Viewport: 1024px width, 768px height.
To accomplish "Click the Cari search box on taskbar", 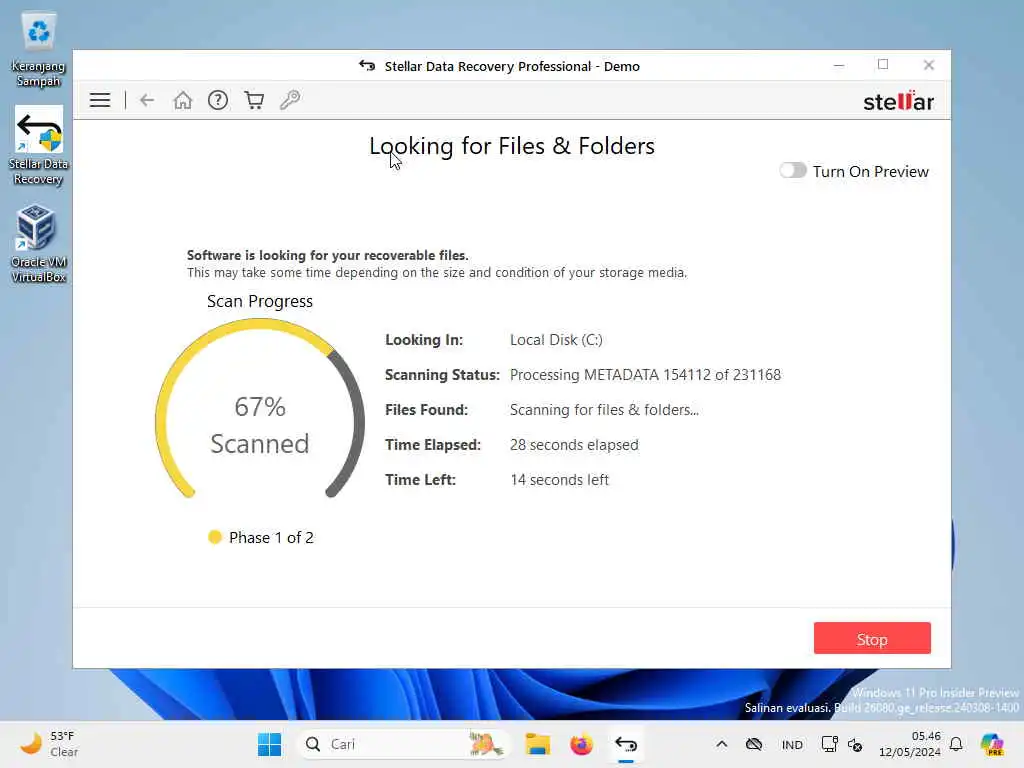I will coord(403,744).
